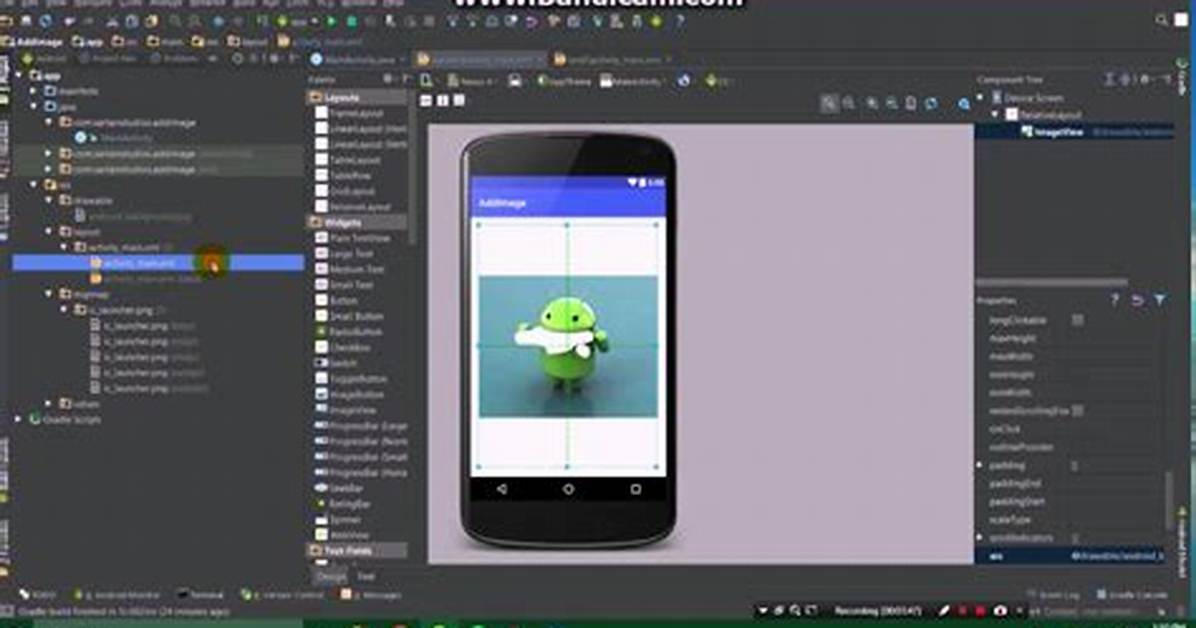Open Nexus 4 device dropdown
This screenshot has height=628, width=1196.
pos(471,81)
